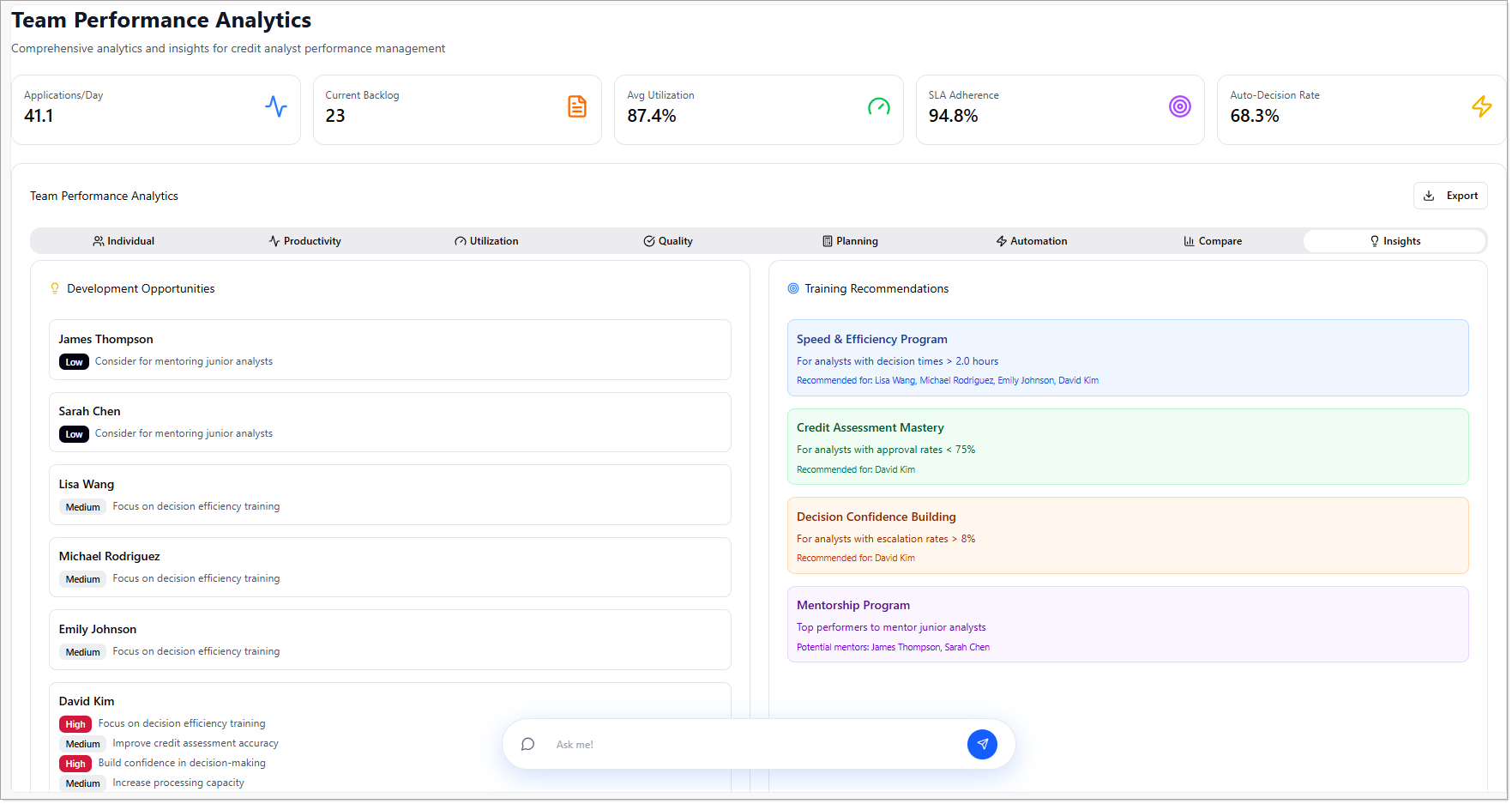Viewport: 1512px width, 804px height.
Task: Open the Productivity tab
Action: 304,241
